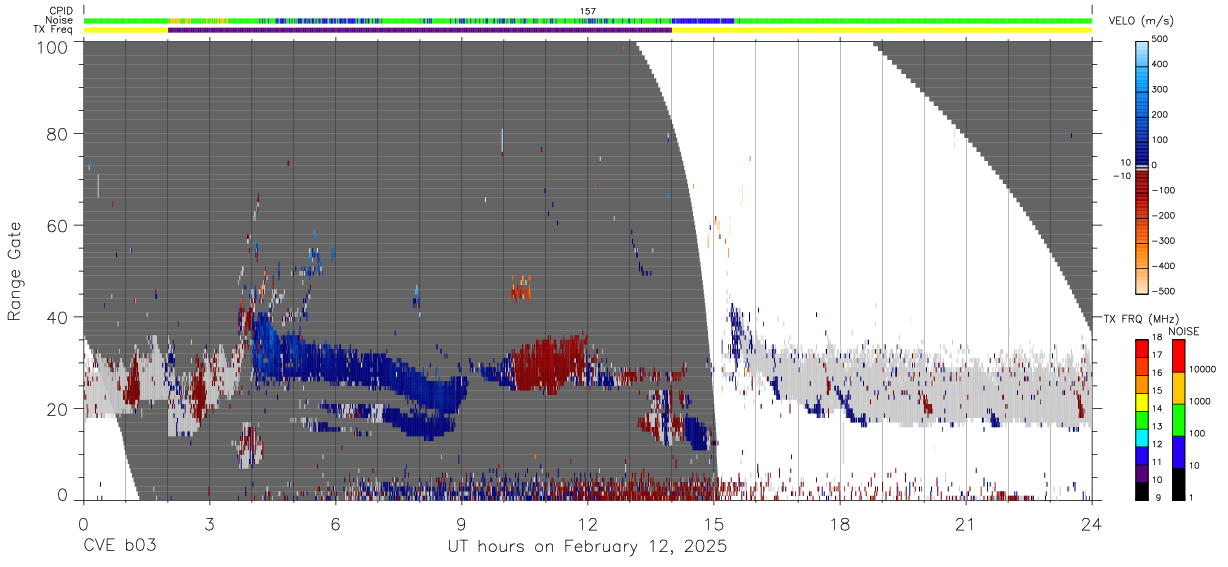The height and width of the screenshot is (567, 1228).
Task: Click the 18 MHz label in frequency legend
Action: [1157, 337]
